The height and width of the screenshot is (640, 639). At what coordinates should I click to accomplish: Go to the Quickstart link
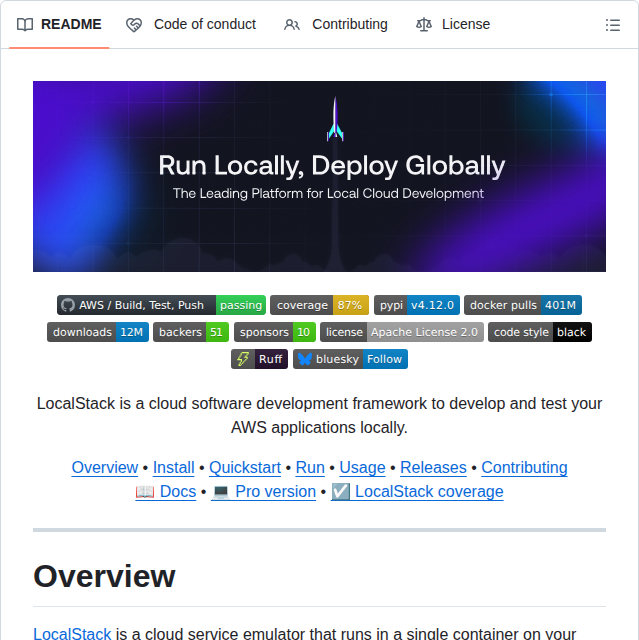tap(245, 467)
